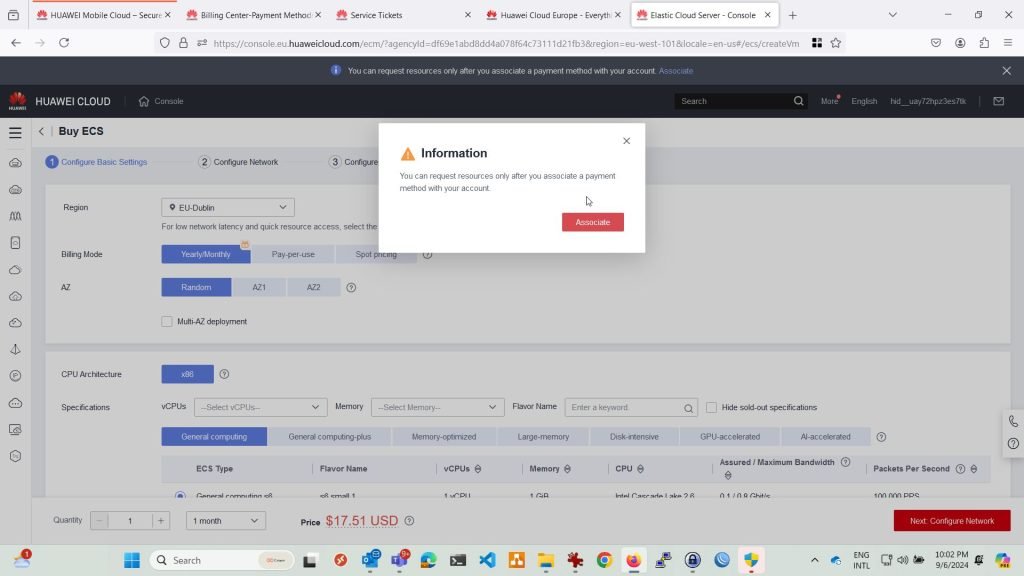Click the help icon beside the x86 architecture
Viewport: 1024px width, 576px height.
point(224,374)
